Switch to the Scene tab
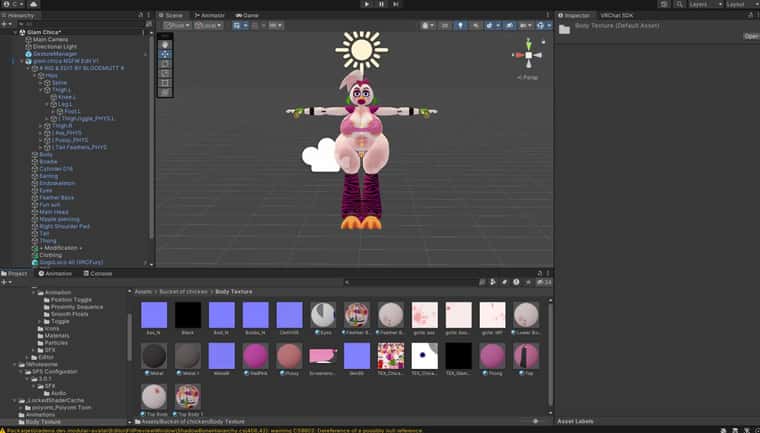The width and height of the screenshot is (760, 433). [x=171, y=16]
